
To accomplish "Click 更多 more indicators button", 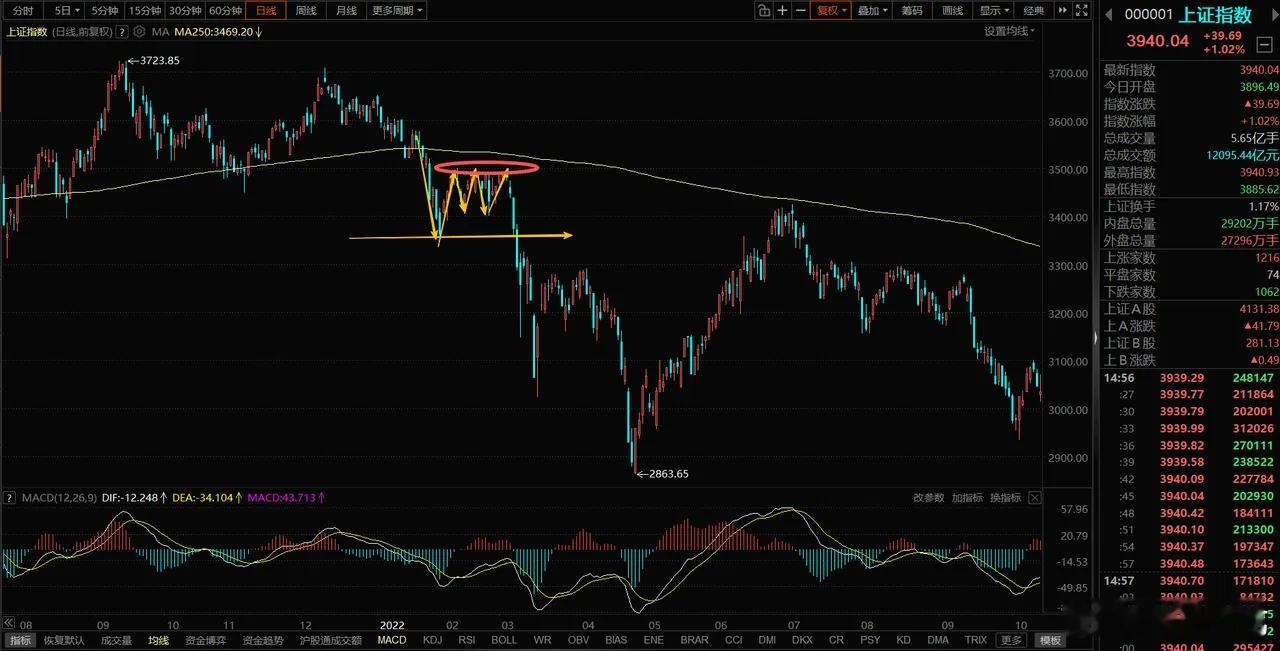I will (x=1011, y=640).
